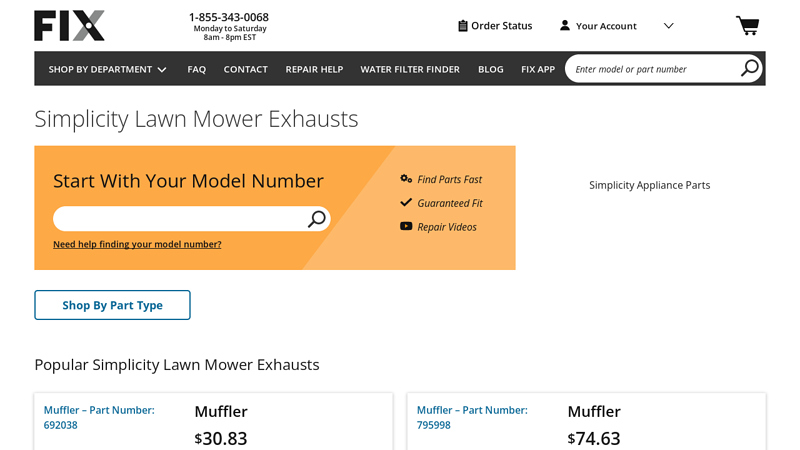Go to the Contact page
This screenshot has width=800, height=450.
click(245, 69)
